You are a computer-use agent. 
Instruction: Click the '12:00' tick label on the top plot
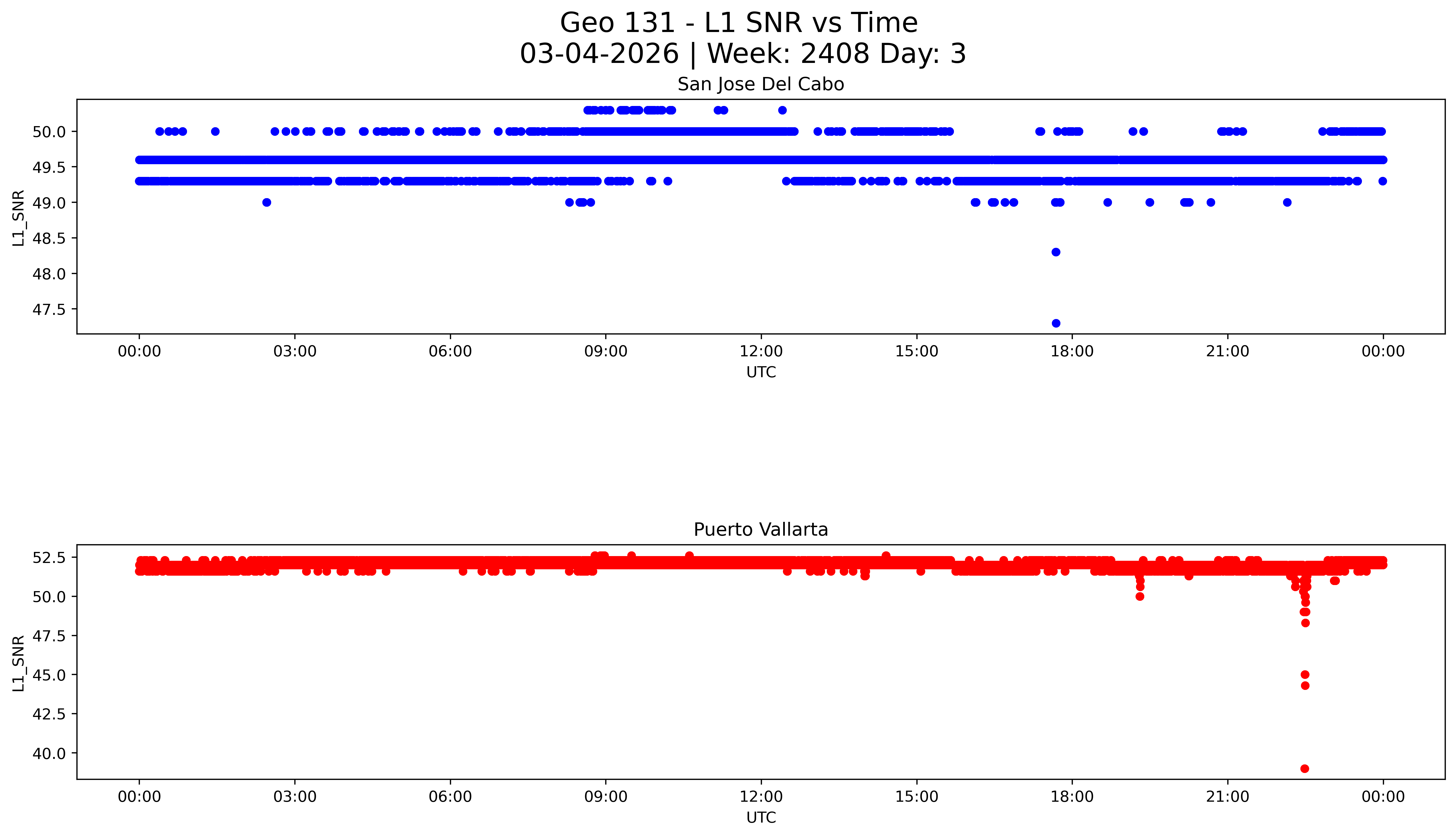[x=761, y=351]
